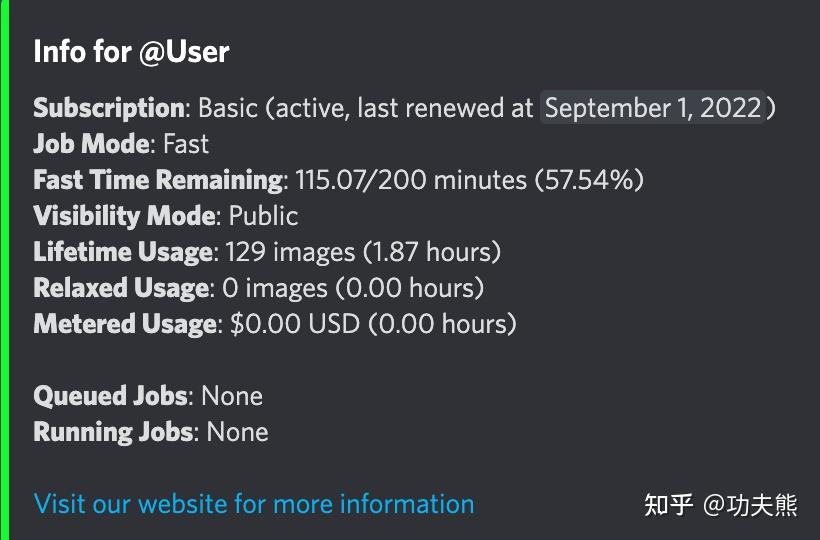Click the Fast Time Remaining label
This screenshot has height=540, width=820.
click(158, 180)
